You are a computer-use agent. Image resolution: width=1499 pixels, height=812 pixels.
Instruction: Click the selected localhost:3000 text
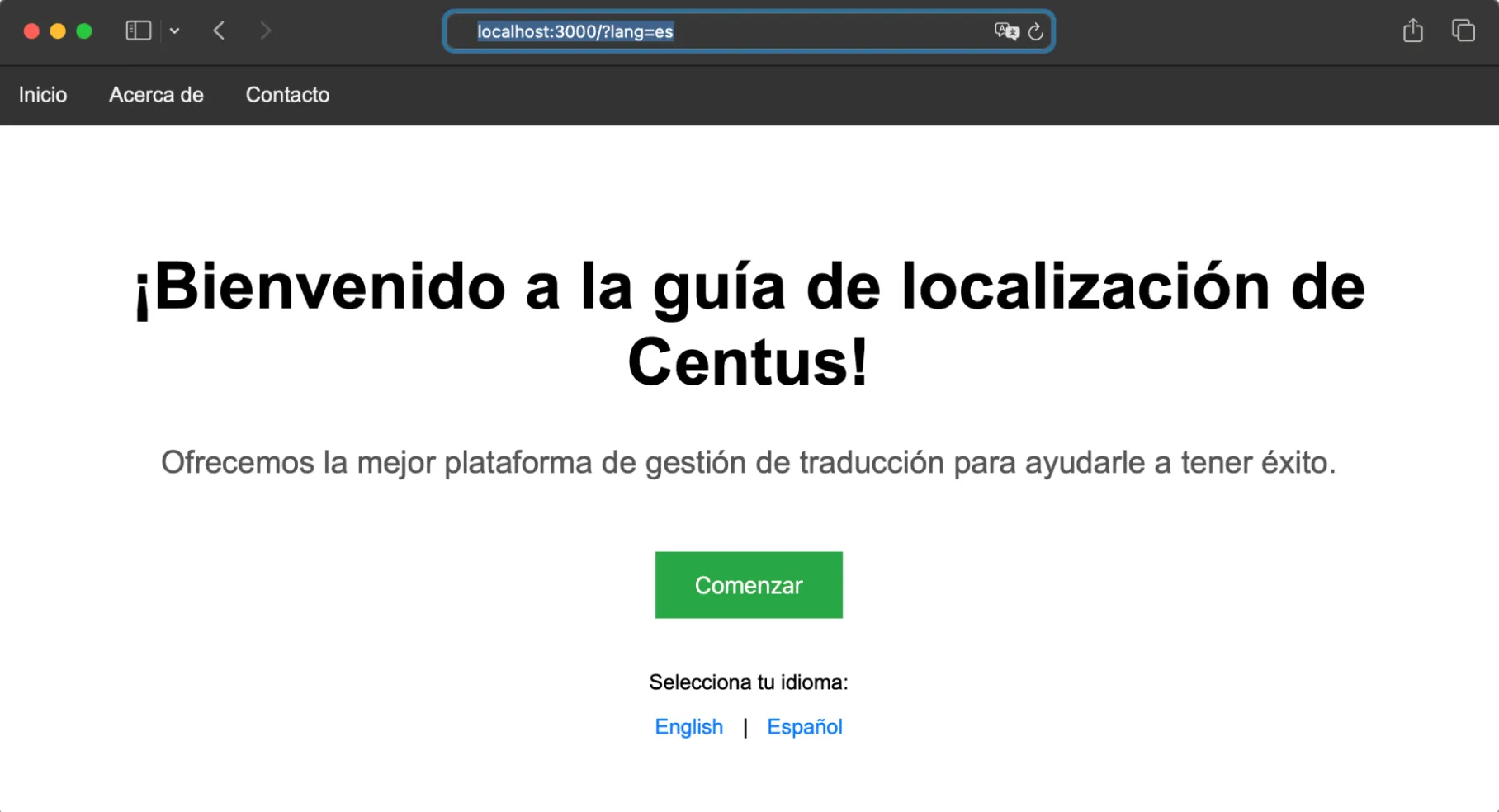click(576, 31)
